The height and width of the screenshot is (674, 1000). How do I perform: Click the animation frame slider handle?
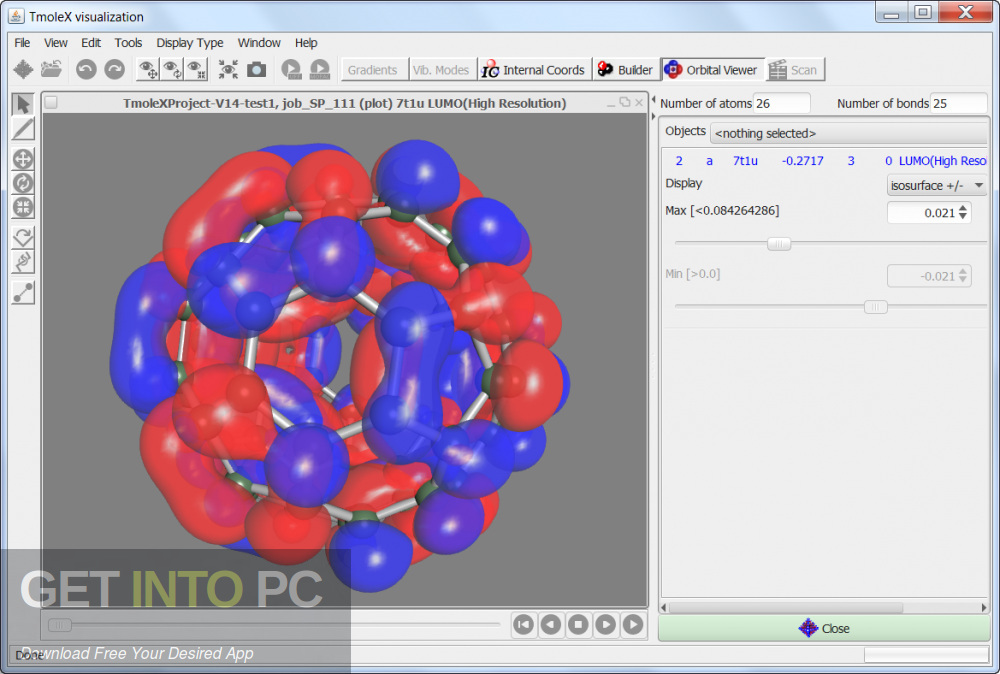pyautogui.click(x=60, y=625)
